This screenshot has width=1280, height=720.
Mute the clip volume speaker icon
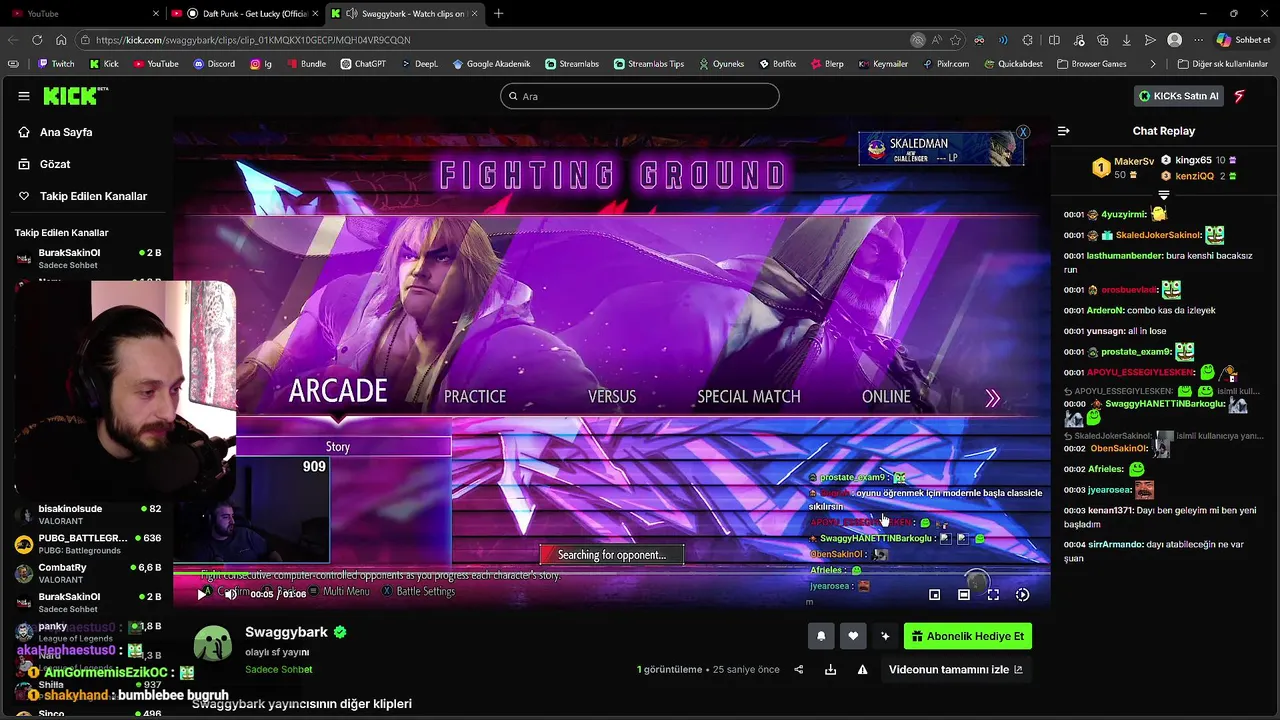point(230,594)
